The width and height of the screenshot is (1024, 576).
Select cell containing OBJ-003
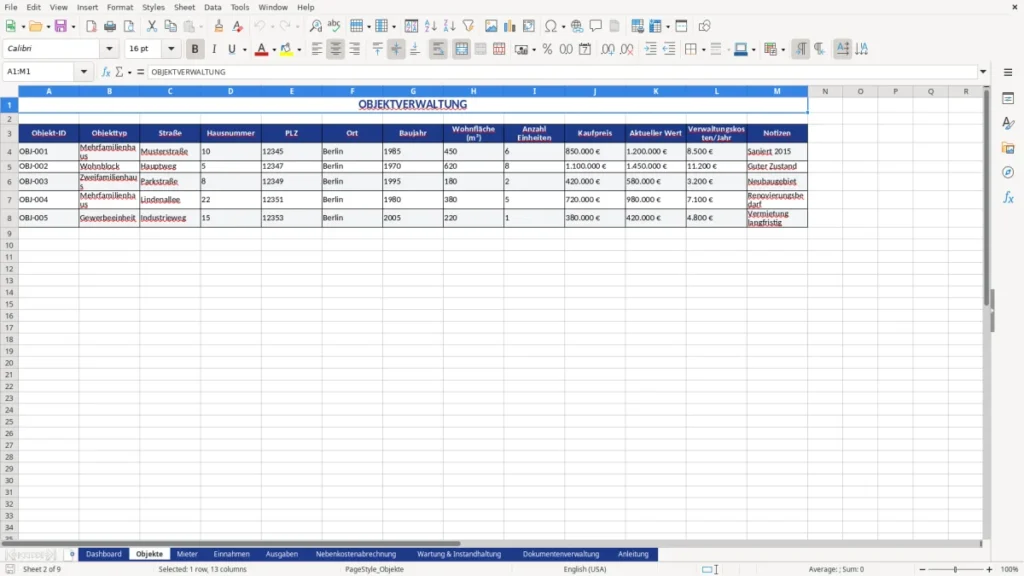(x=48, y=182)
